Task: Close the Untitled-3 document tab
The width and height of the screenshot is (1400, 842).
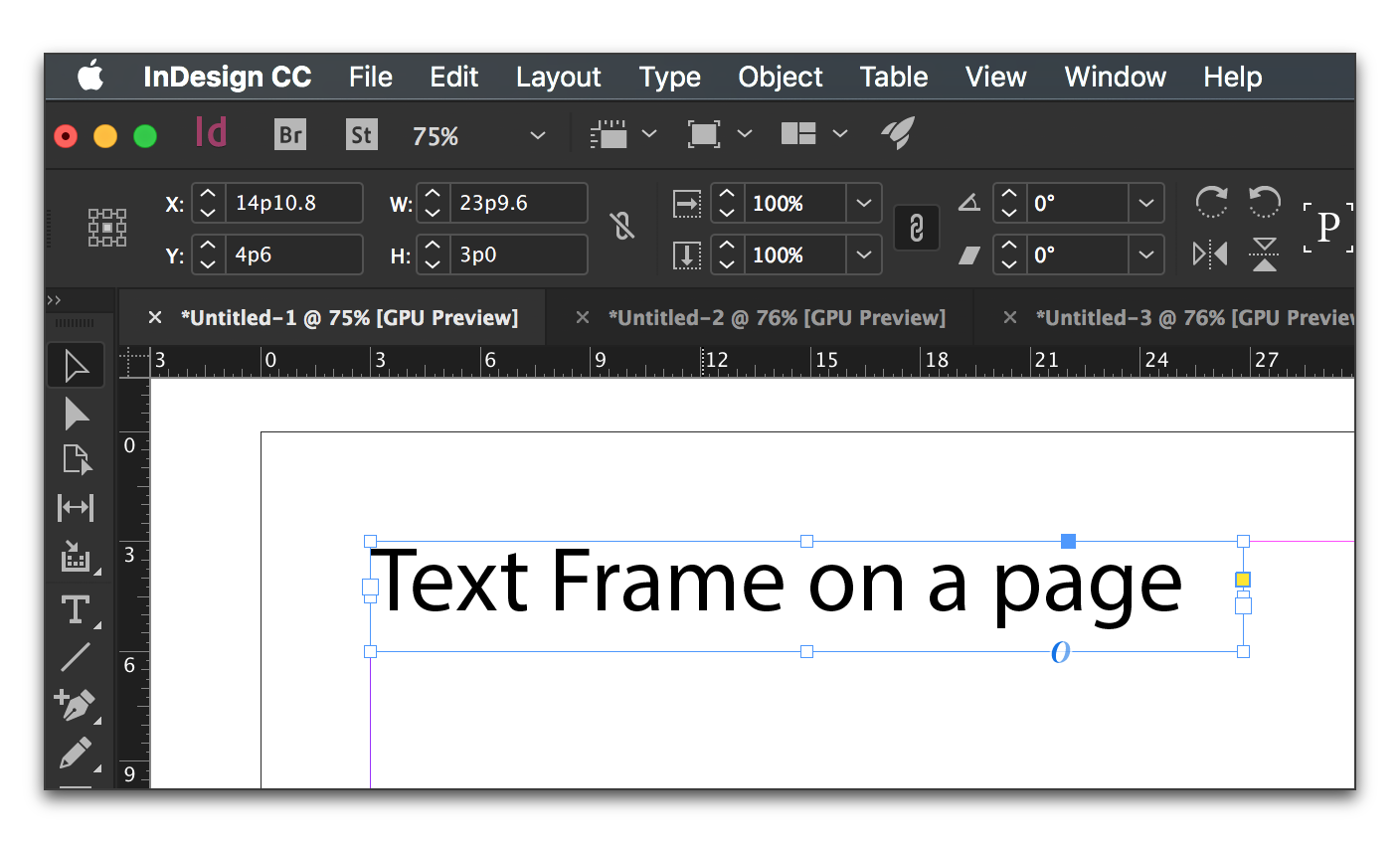Action: coord(1010,318)
